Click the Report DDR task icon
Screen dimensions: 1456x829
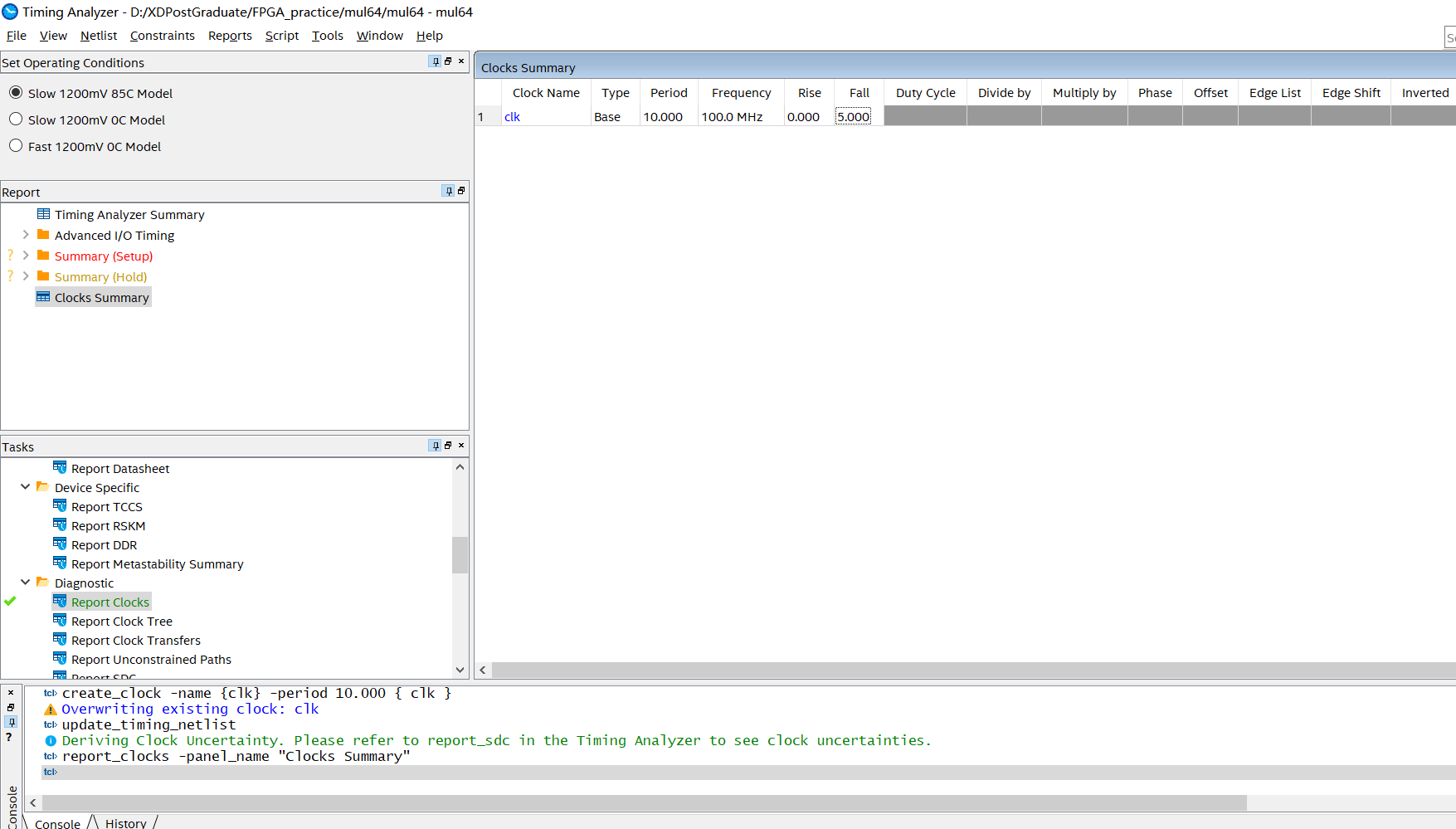click(x=60, y=544)
